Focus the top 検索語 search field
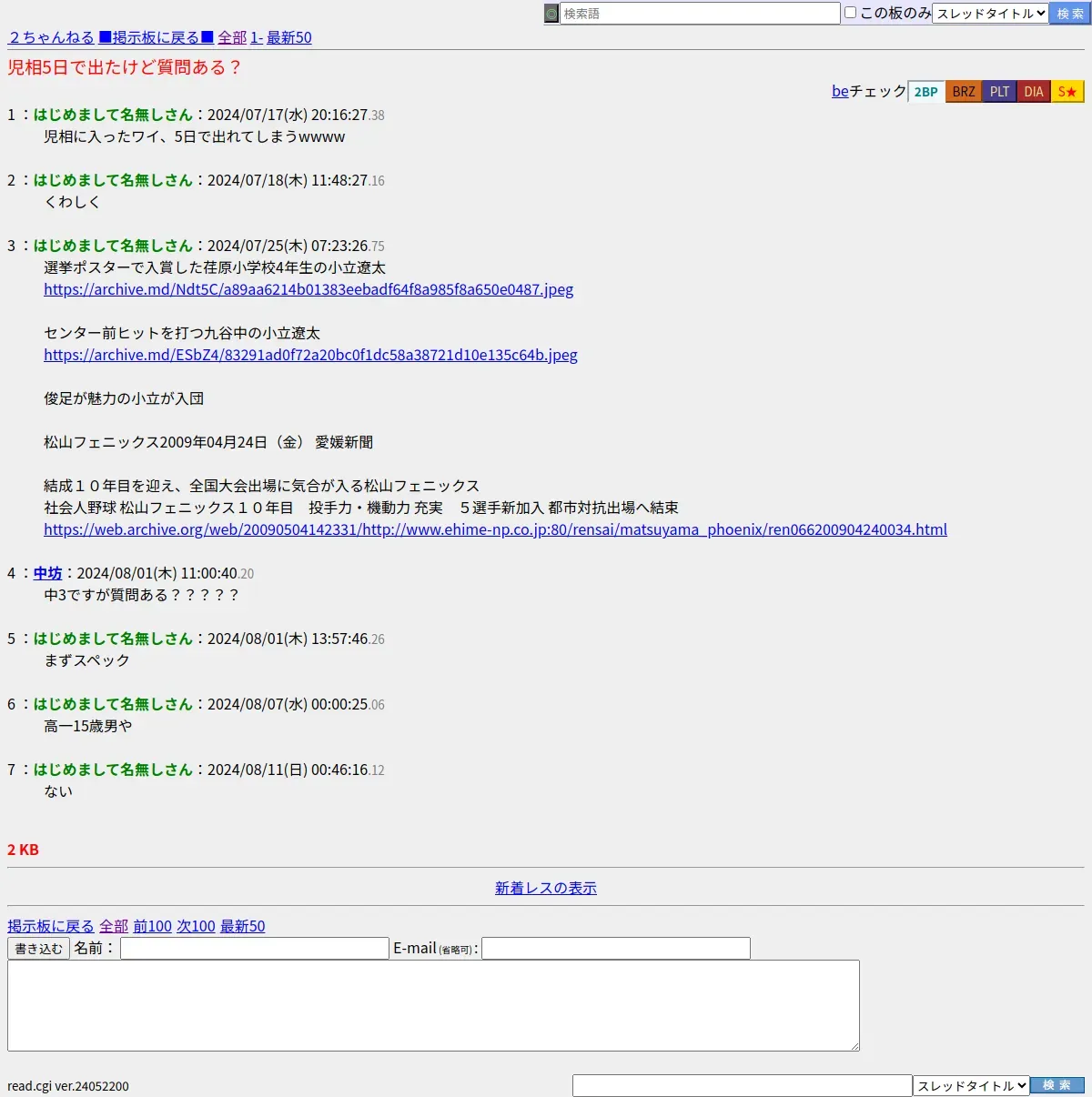The image size is (1092, 1097). [700, 14]
